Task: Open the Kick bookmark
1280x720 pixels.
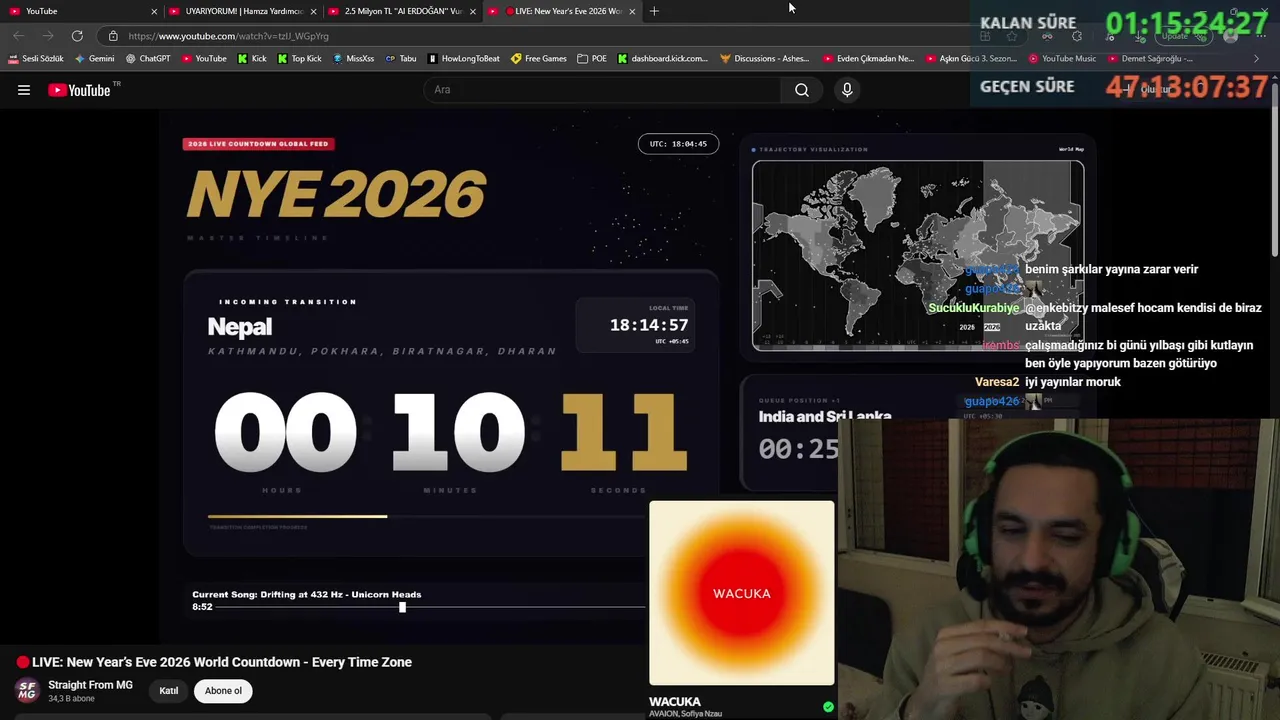Action: click(x=252, y=59)
